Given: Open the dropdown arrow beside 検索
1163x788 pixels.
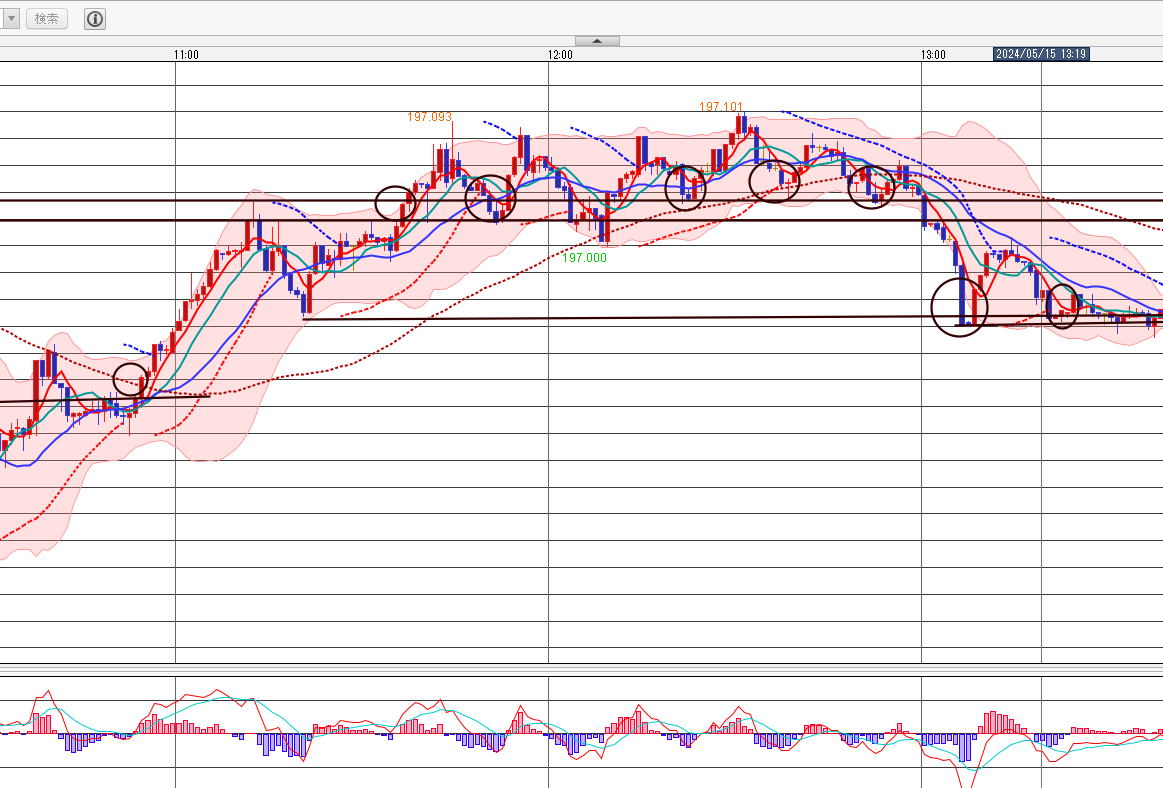Looking at the screenshot, I should (10, 19).
